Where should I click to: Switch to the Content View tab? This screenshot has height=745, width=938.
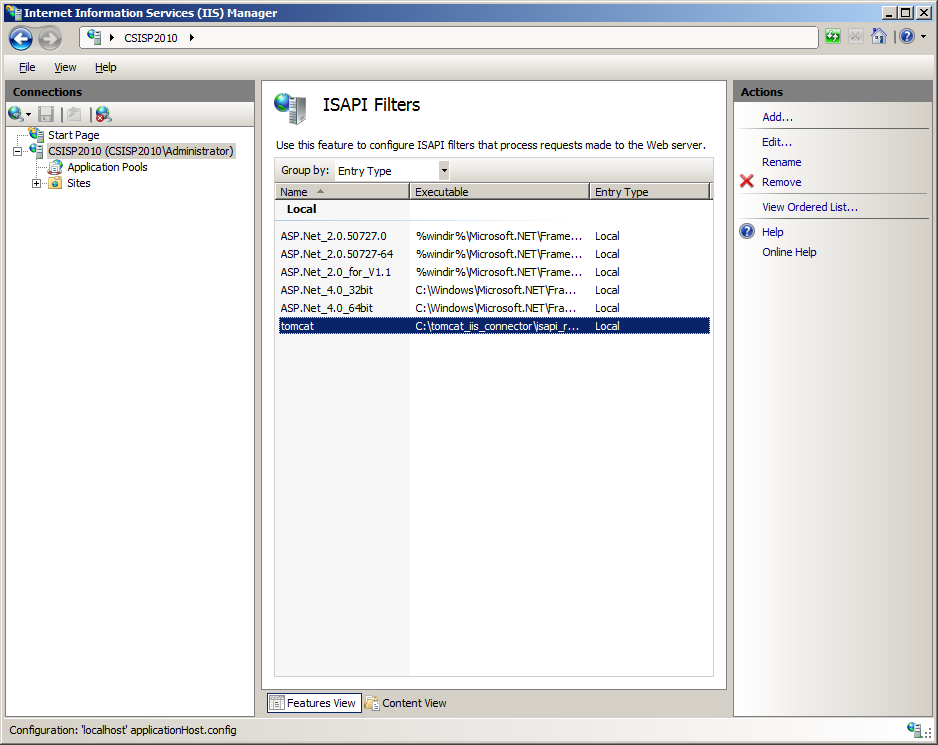click(406, 703)
